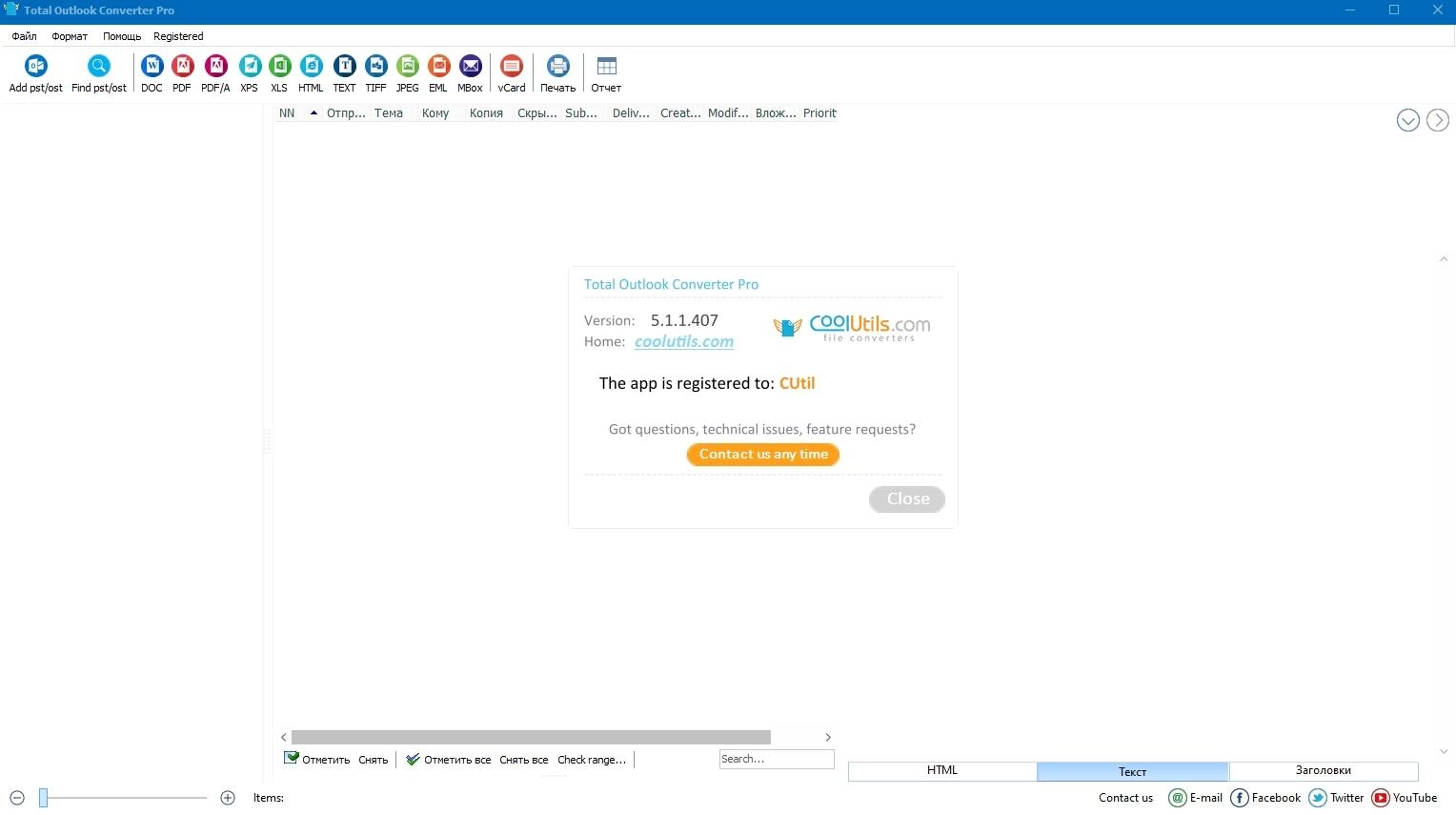This screenshot has height=815, width=1456.
Task: Export contacts as vCard
Action: 512,73
